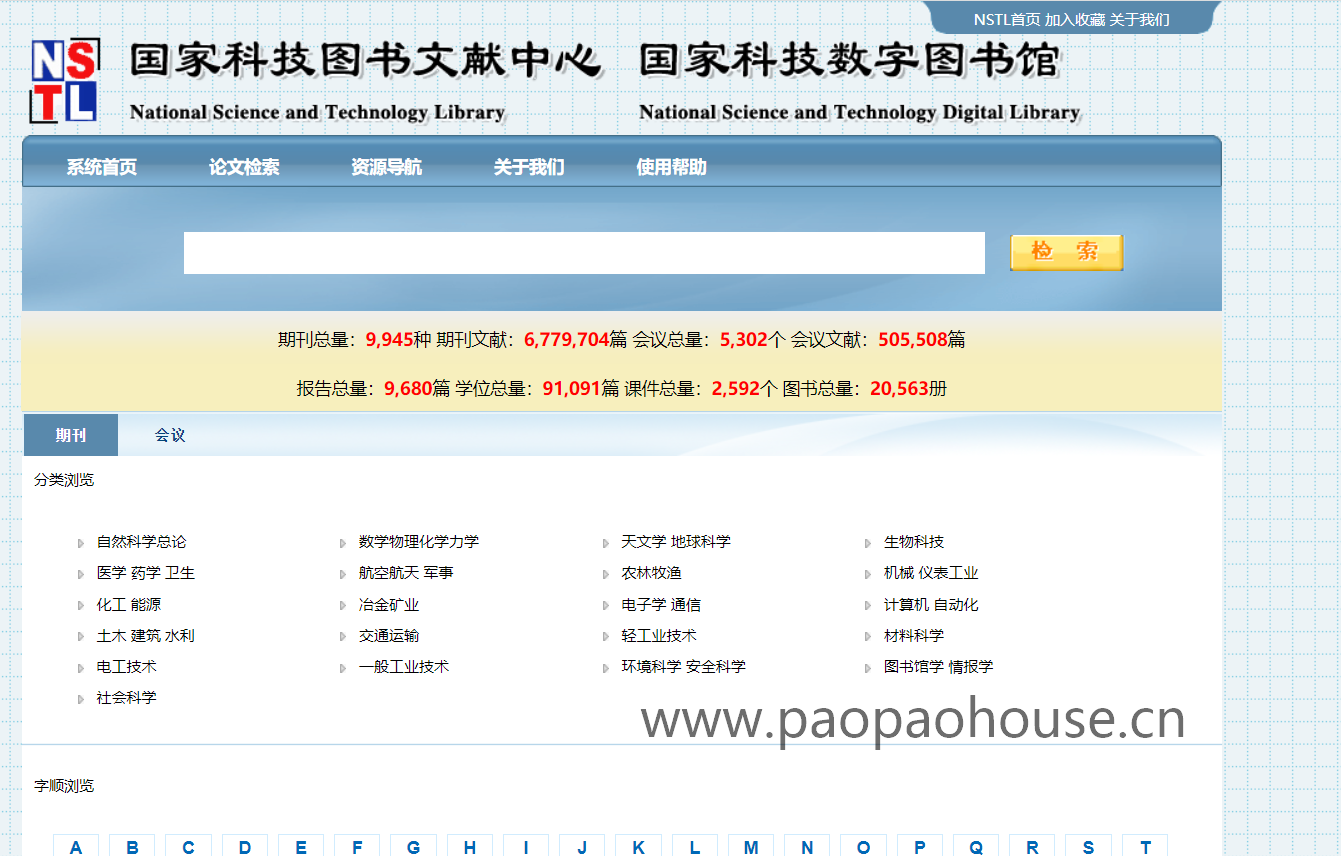
Task: Click the 加入收藏 link
Action: (x=1075, y=19)
